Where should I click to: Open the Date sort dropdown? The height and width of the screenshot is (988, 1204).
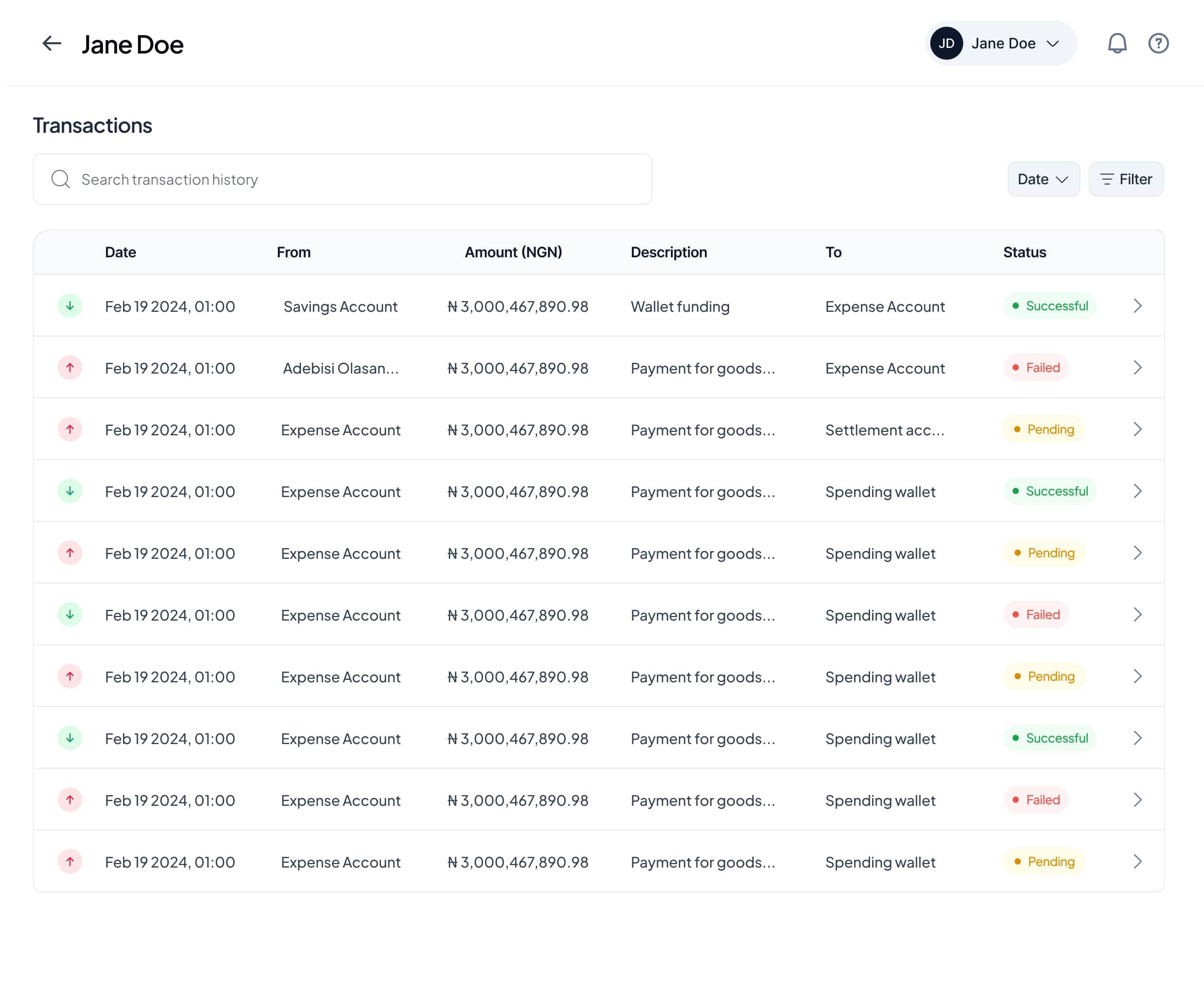1043,179
